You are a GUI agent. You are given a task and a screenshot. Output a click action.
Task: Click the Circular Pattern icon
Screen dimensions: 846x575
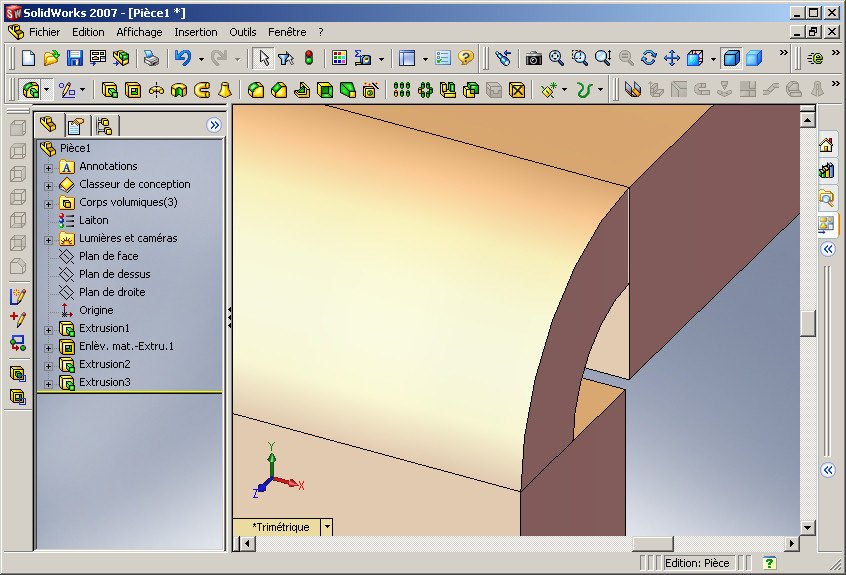[425, 90]
